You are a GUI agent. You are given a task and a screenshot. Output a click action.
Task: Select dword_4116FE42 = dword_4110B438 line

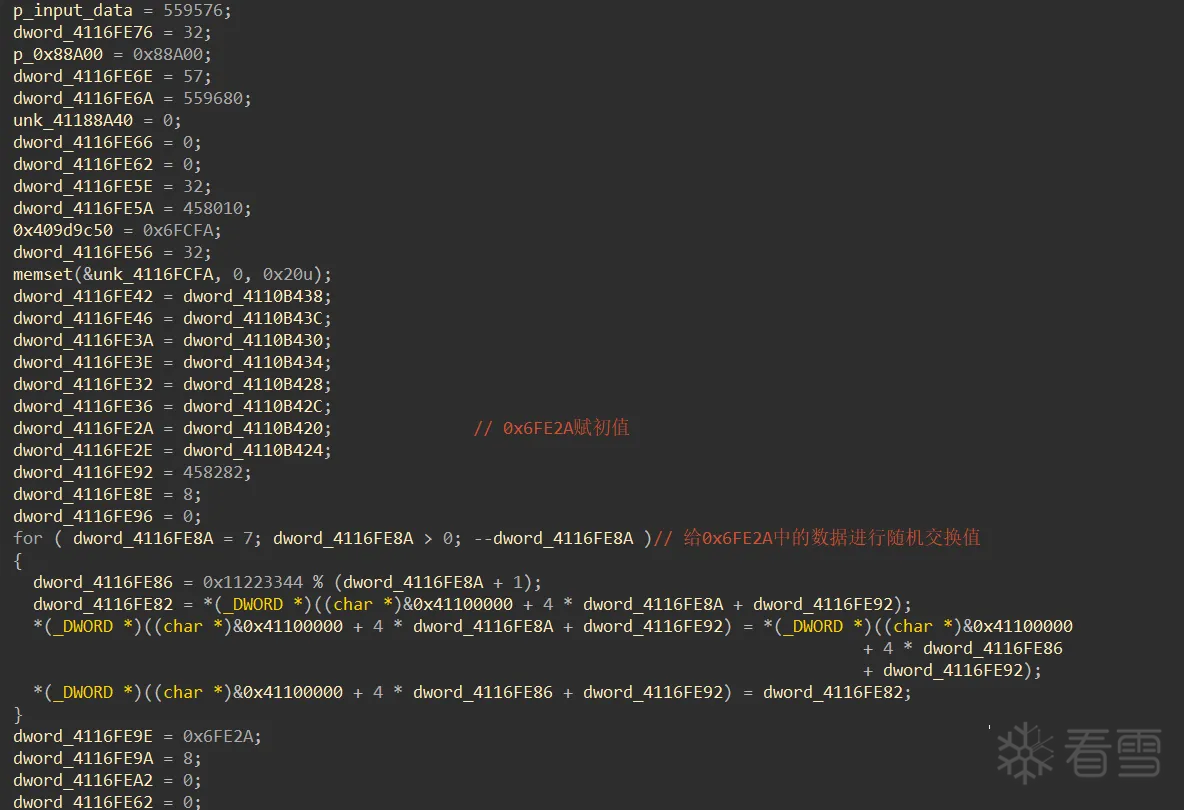pyautogui.click(x=172, y=296)
